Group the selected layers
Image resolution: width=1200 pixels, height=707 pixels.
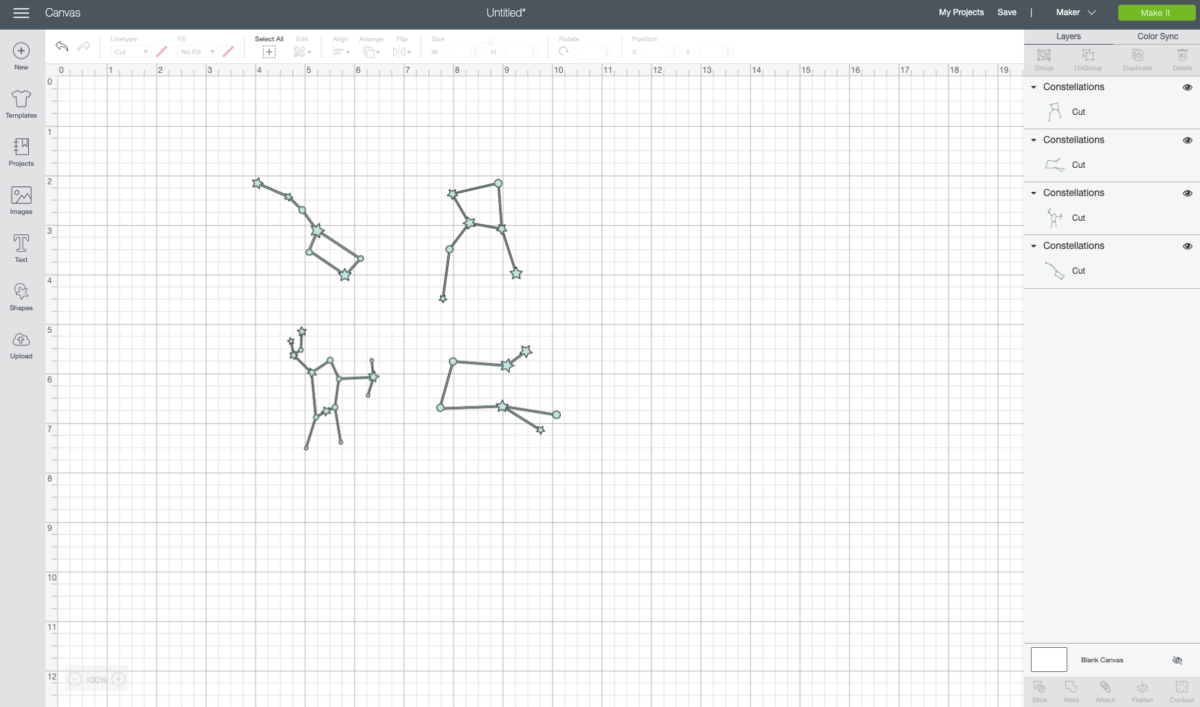click(1044, 60)
